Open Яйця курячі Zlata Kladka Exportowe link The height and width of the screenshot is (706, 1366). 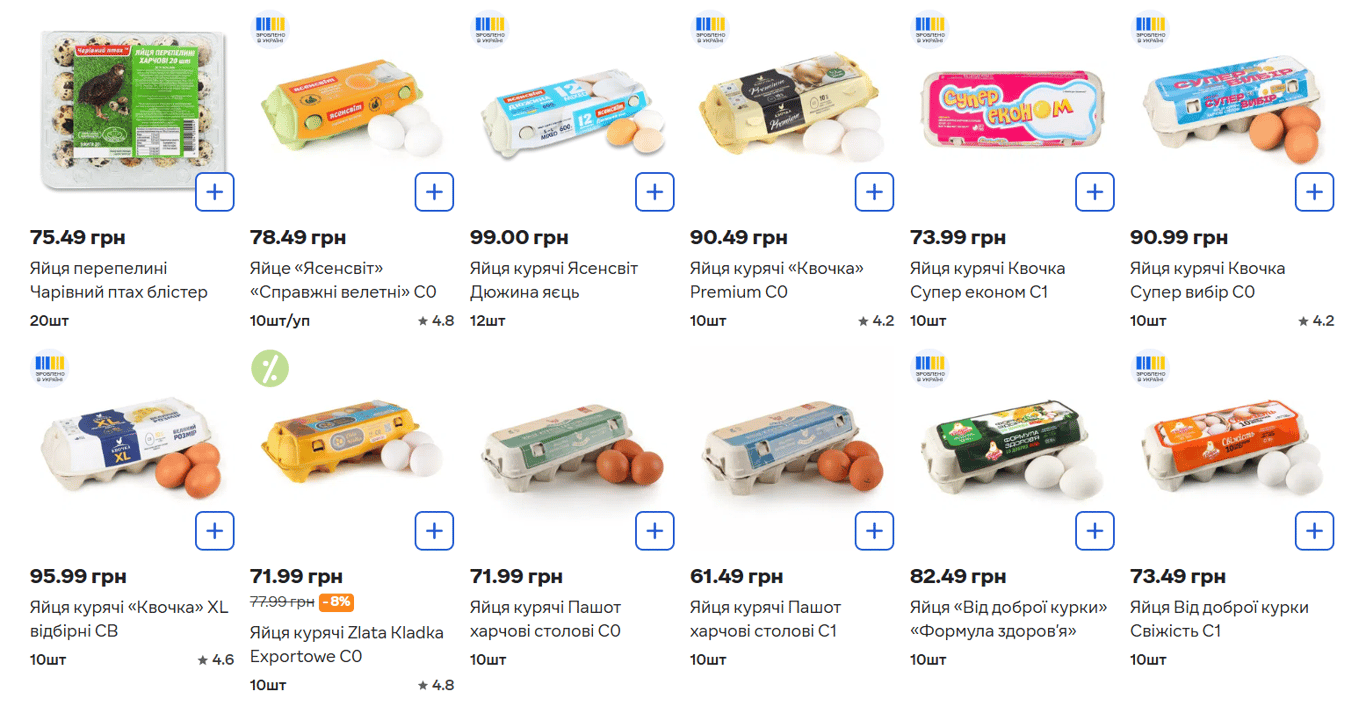(x=346, y=644)
